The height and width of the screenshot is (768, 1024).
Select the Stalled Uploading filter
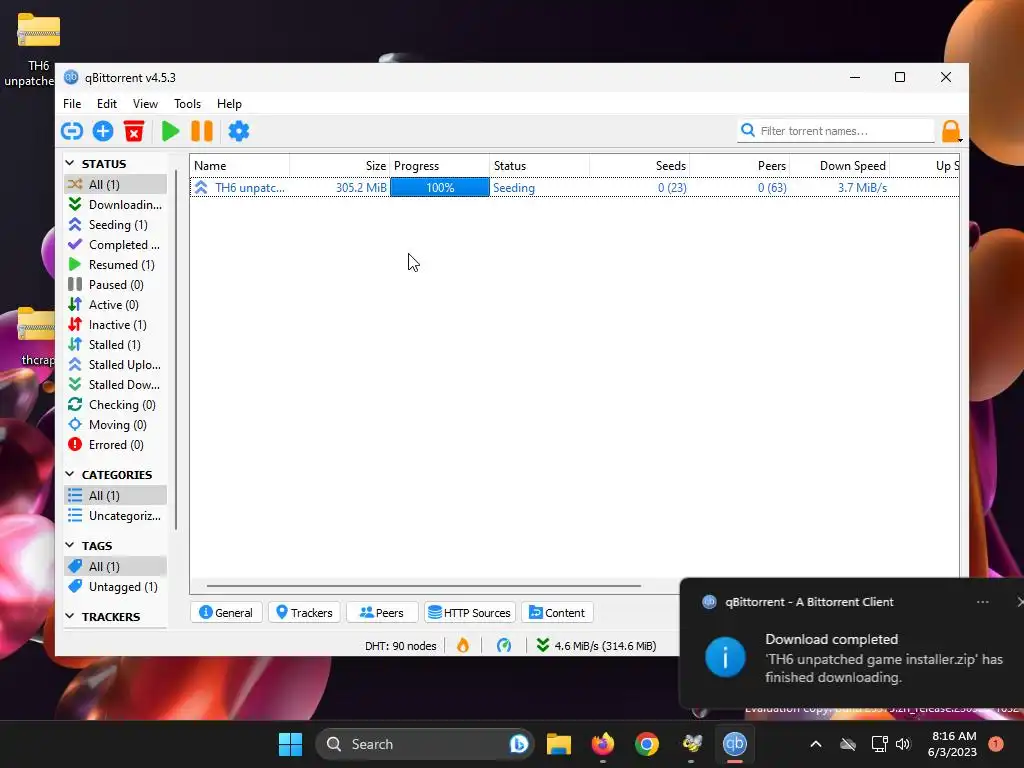[x=116, y=364]
